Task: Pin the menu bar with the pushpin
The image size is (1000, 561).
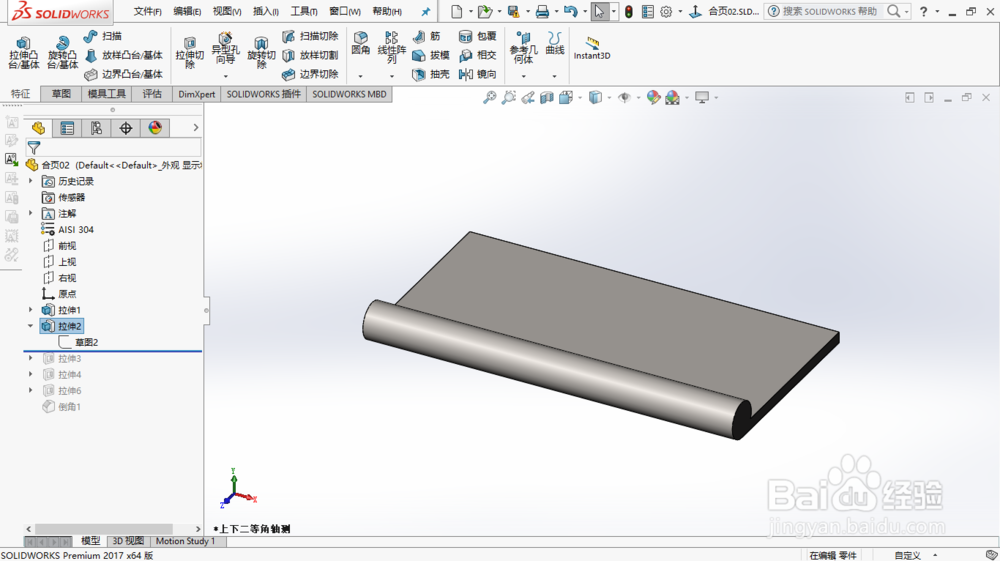Action: (425, 11)
